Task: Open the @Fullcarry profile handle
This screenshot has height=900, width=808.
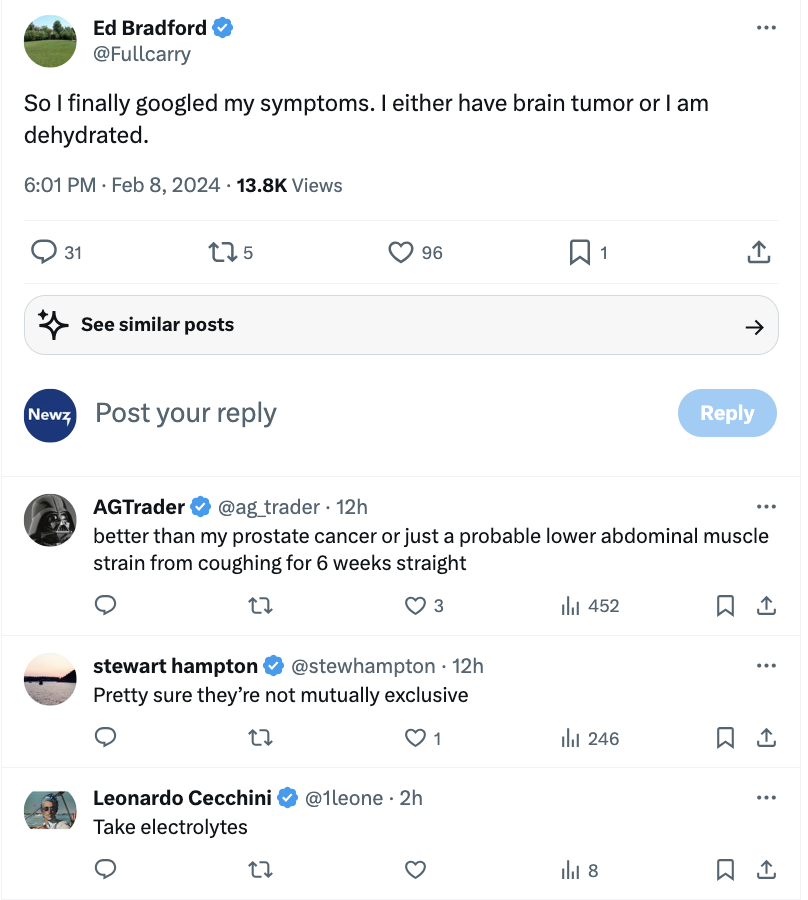Action: click(142, 54)
